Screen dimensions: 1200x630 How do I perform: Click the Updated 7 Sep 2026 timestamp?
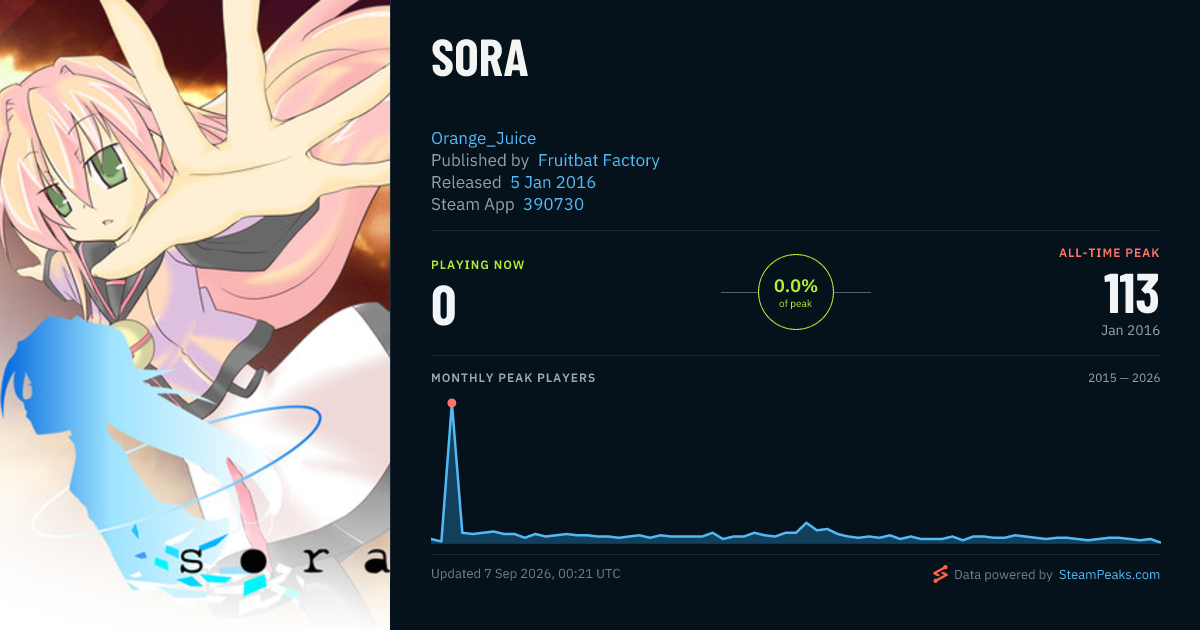point(526,574)
